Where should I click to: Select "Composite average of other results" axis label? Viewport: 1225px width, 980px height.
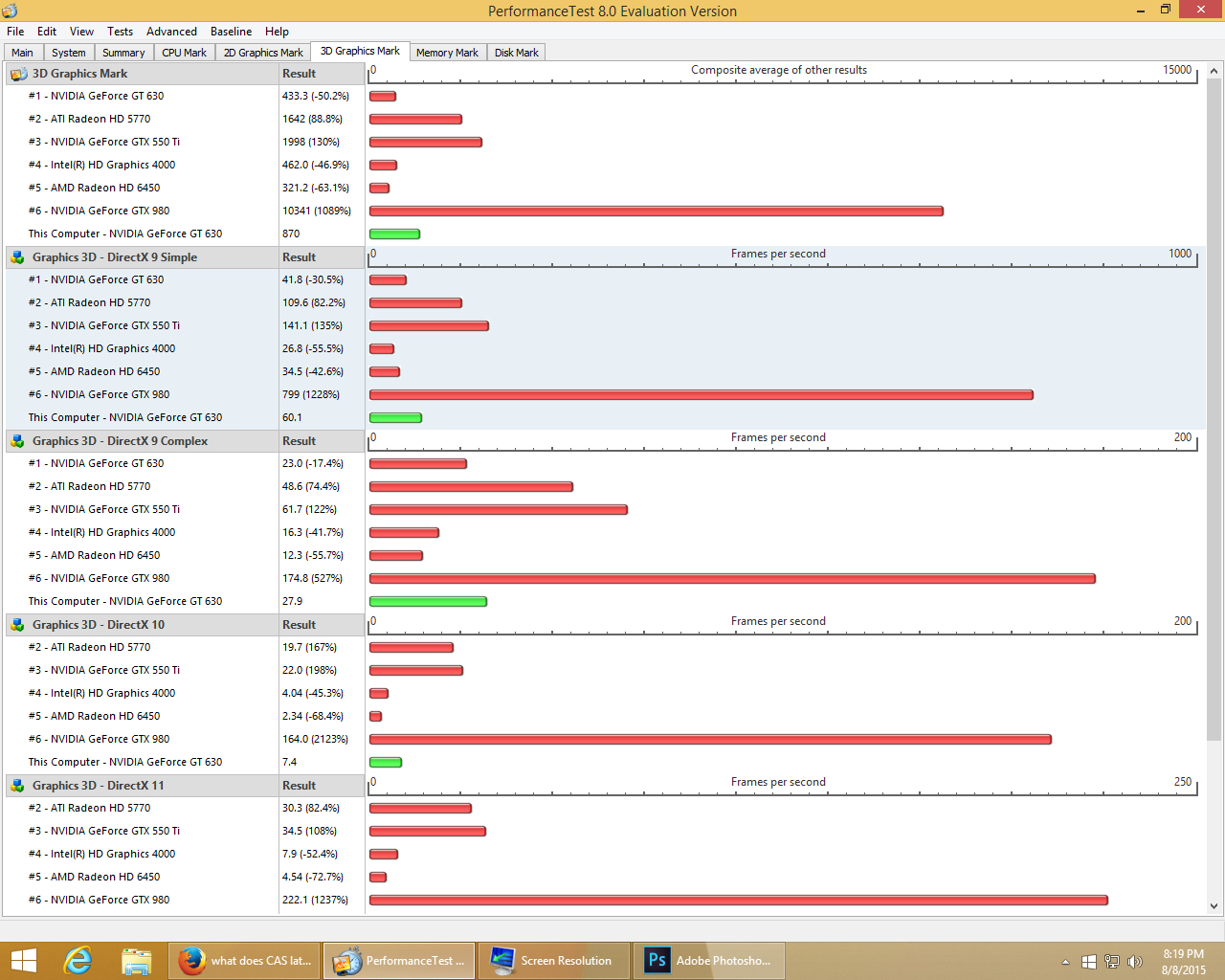pyautogui.click(x=779, y=70)
